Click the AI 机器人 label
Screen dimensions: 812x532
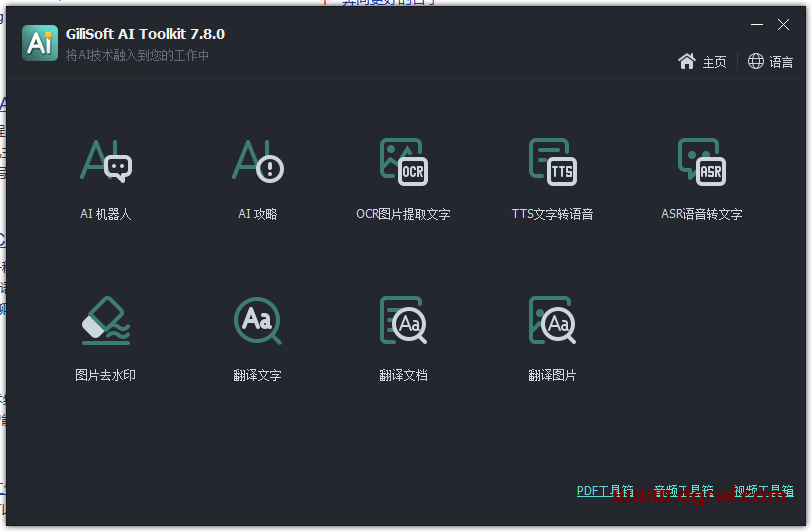coord(106,214)
